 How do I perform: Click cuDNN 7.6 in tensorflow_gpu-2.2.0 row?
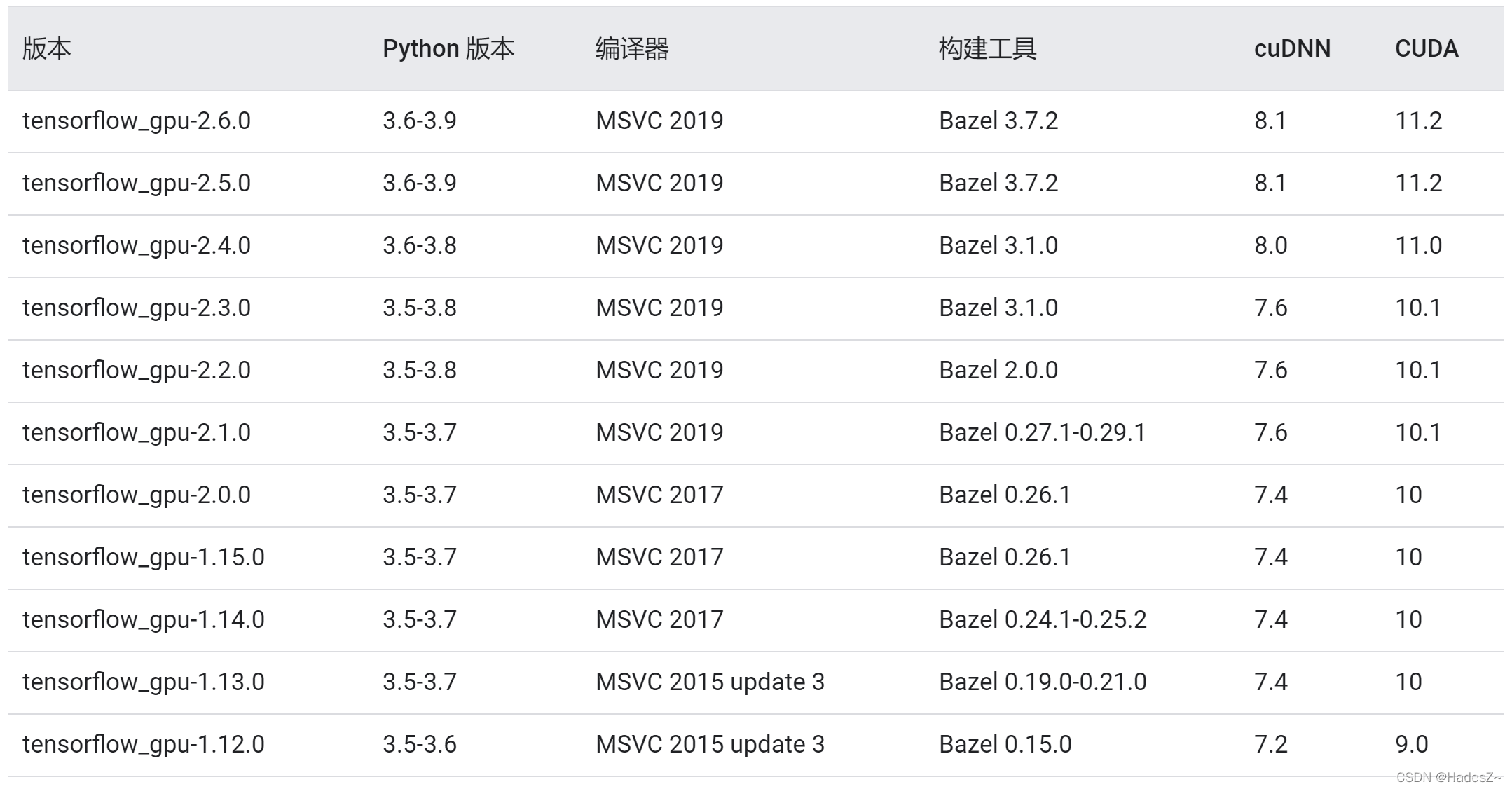click(1271, 370)
